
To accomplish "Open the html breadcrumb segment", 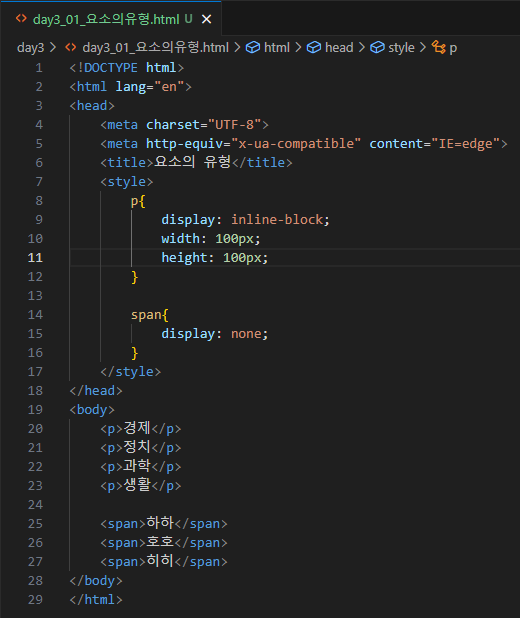I will tap(276, 48).
